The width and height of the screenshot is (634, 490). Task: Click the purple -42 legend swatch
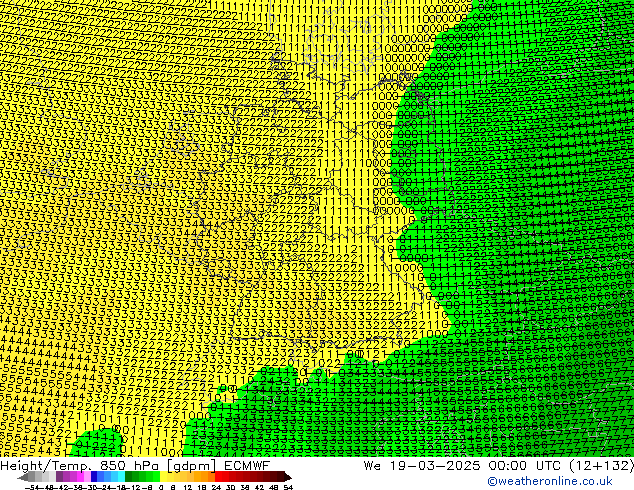tap(59, 476)
